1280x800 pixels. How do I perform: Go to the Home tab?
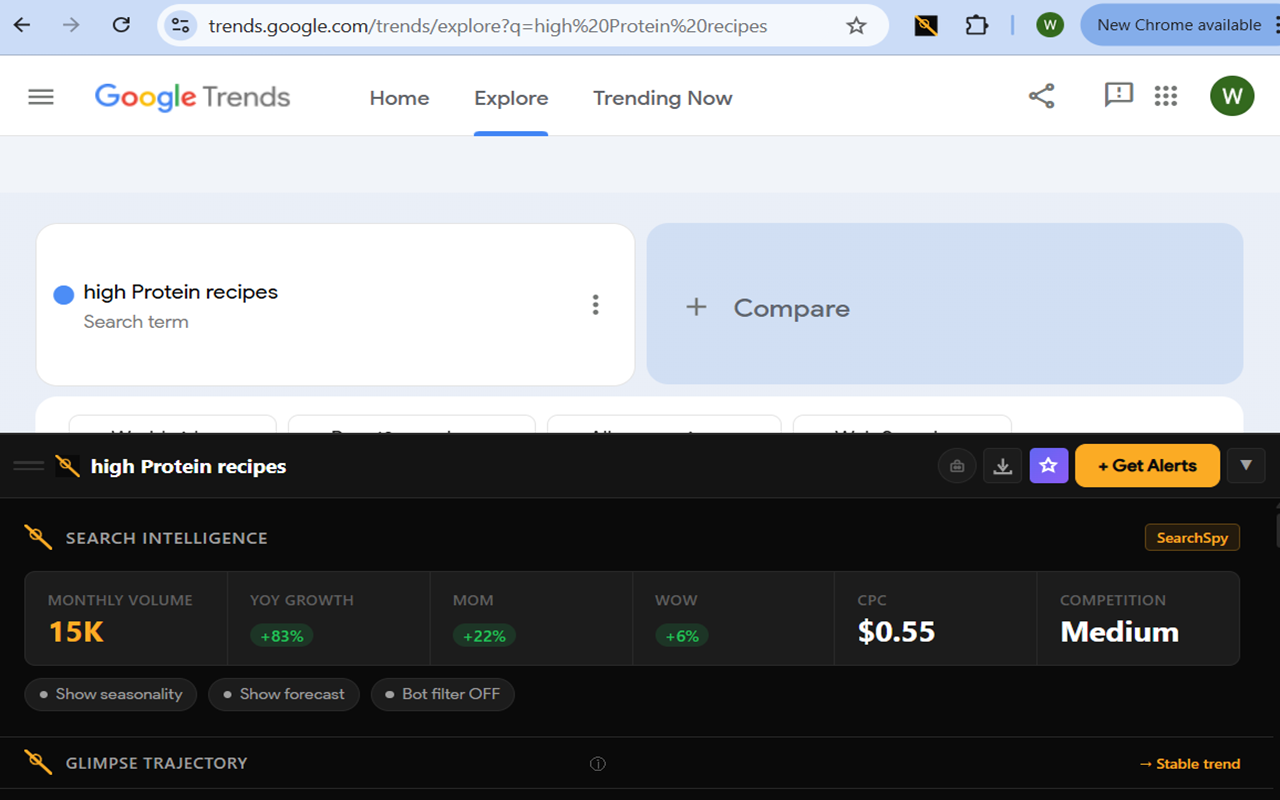click(399, 98)
